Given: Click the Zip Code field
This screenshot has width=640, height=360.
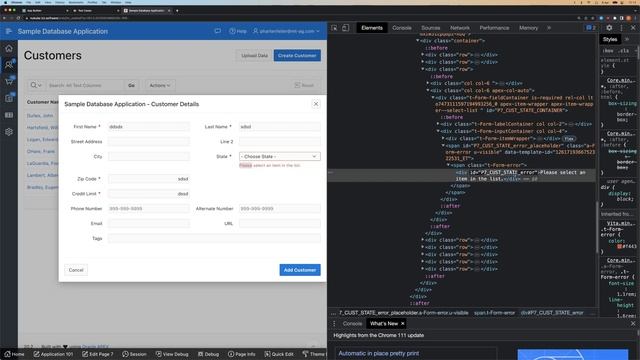Looking at the screenshot, I should (x=149, y=179).
